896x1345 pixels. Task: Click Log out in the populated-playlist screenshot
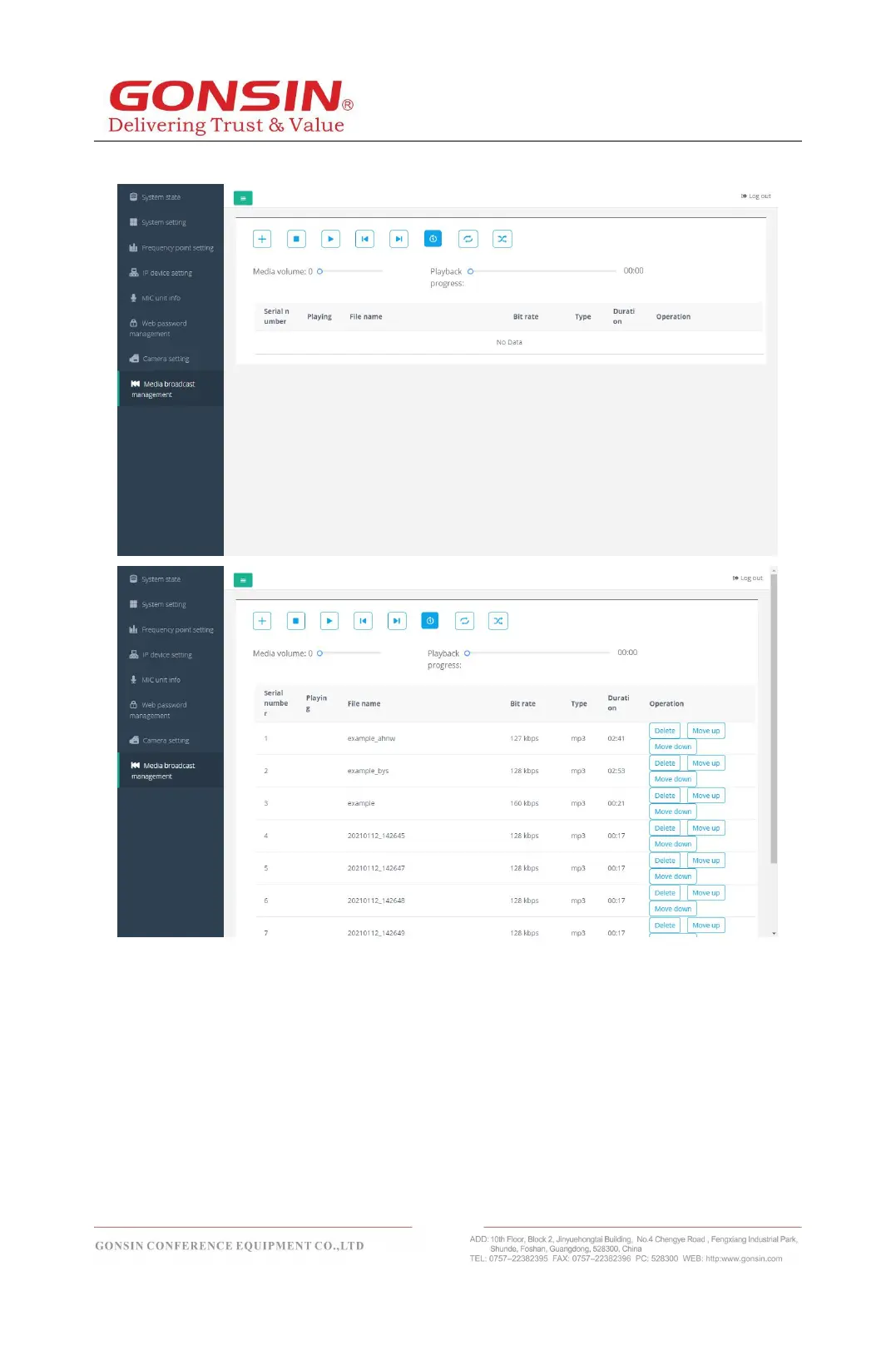[x=748, y=578]
